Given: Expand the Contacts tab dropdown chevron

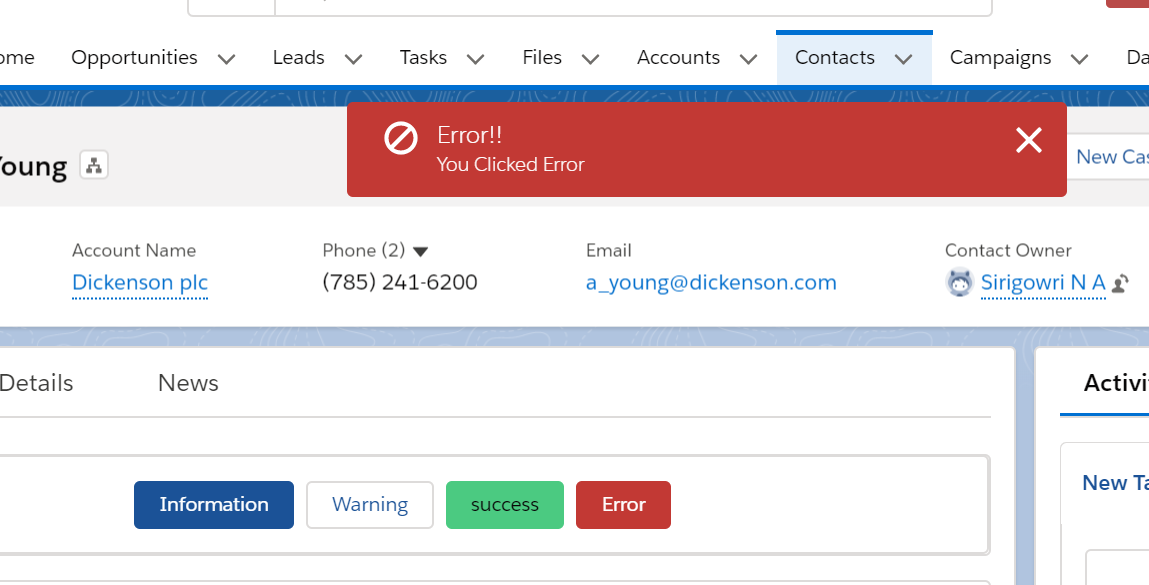Looking at the screenshot, I should coord(904,59).
